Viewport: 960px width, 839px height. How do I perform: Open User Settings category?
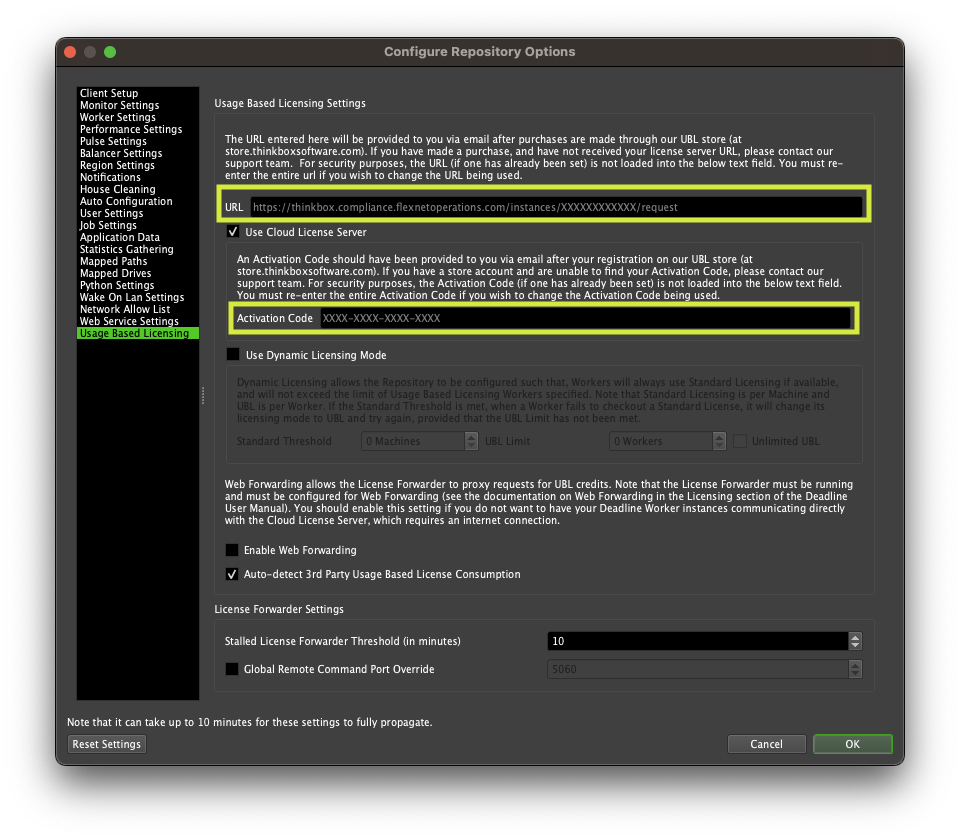coord(138,213)
